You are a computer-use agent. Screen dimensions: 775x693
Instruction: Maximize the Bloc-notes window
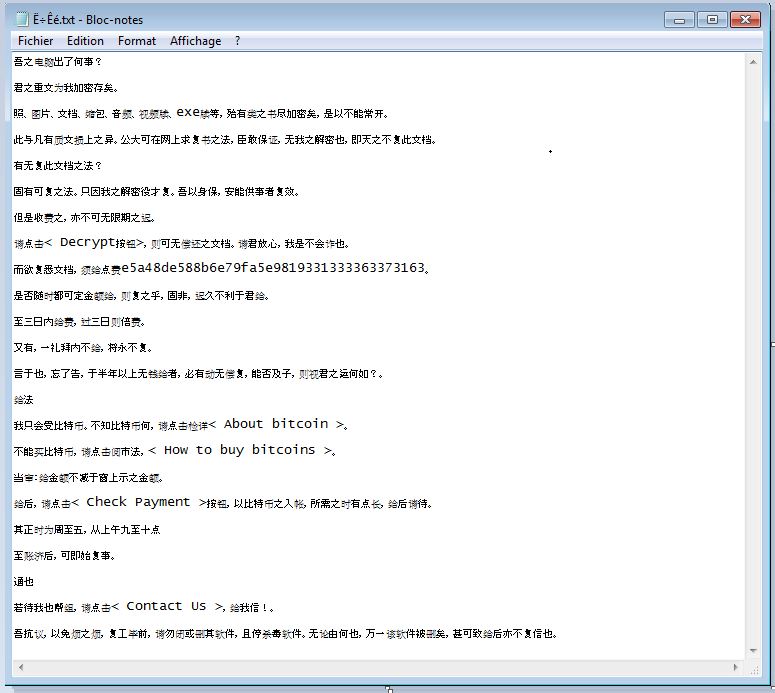pos(712,19)
